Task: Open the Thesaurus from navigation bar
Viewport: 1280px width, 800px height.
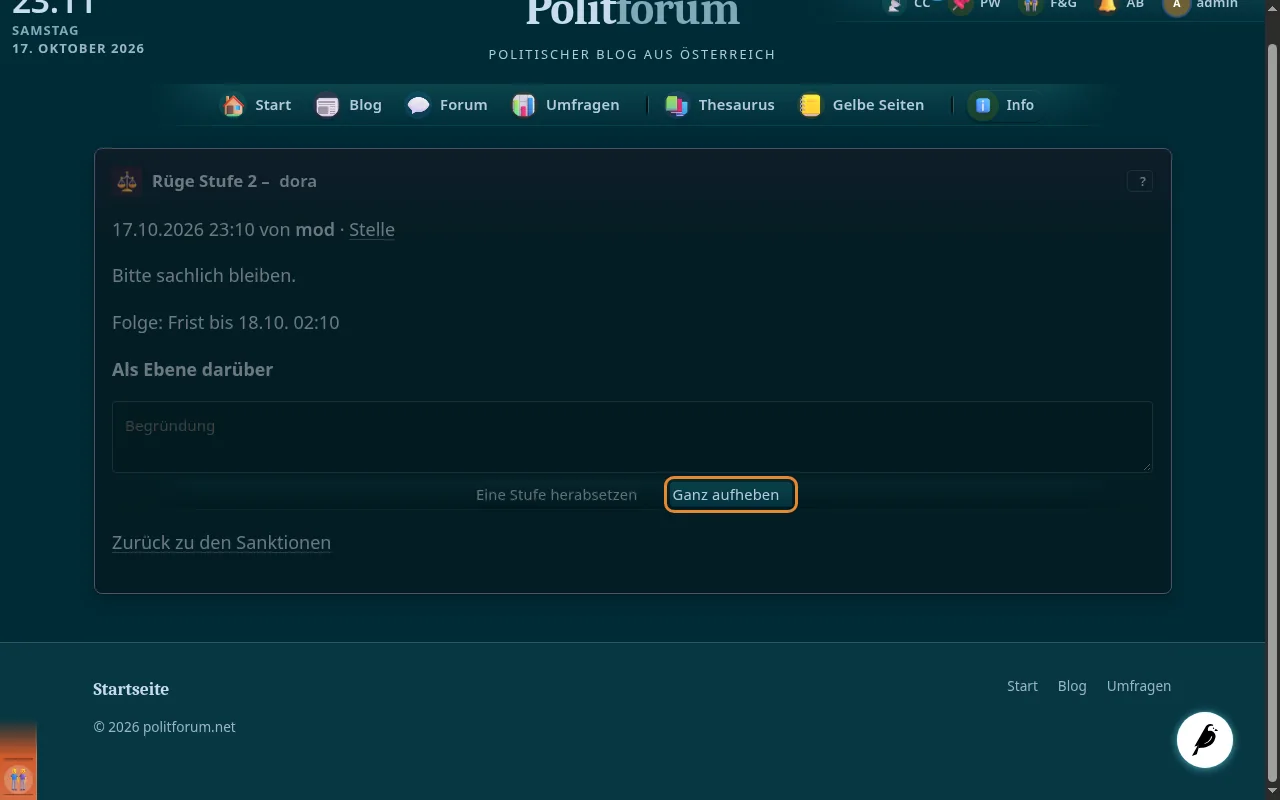Action: 720,105
